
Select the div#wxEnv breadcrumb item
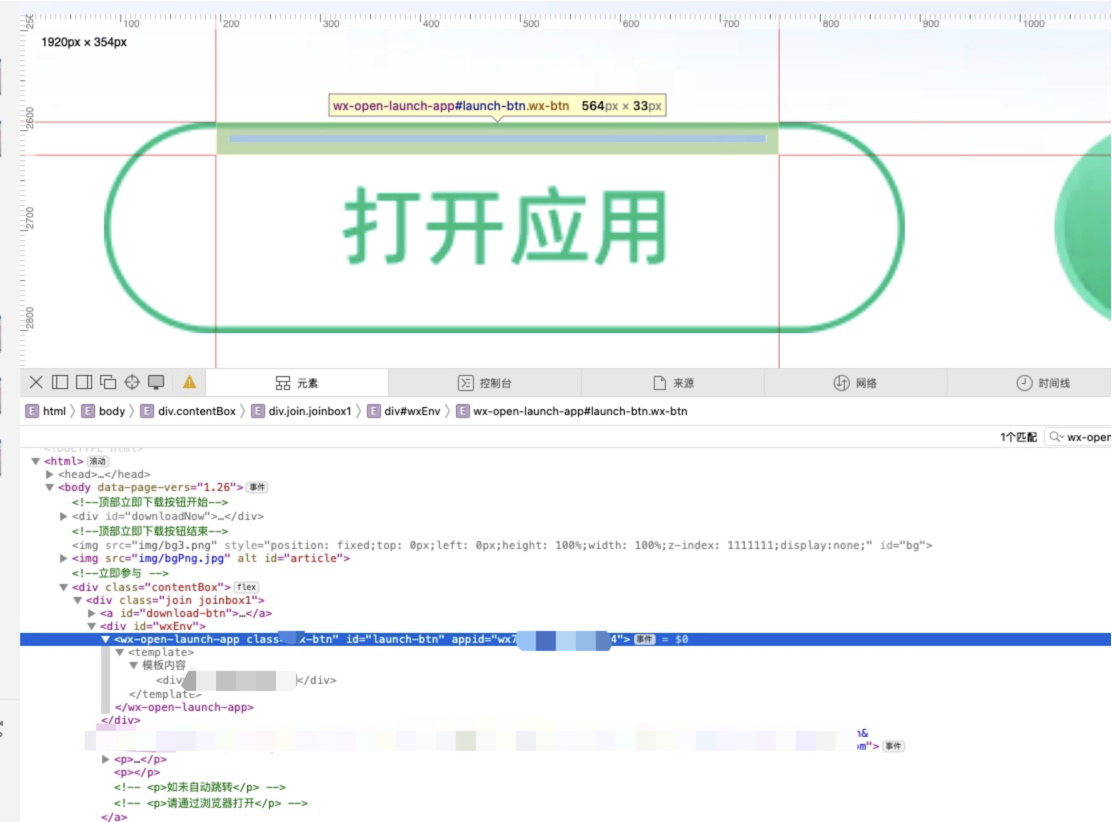(x=404, y=411)
